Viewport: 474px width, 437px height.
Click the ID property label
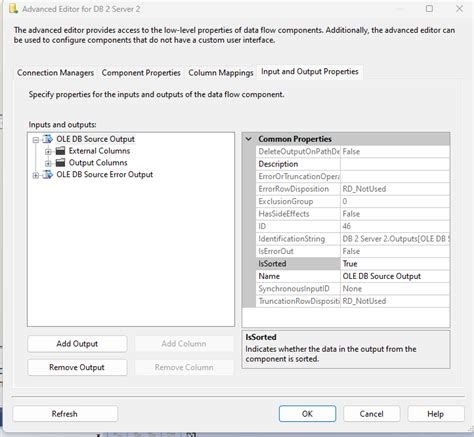coord(298,226)
